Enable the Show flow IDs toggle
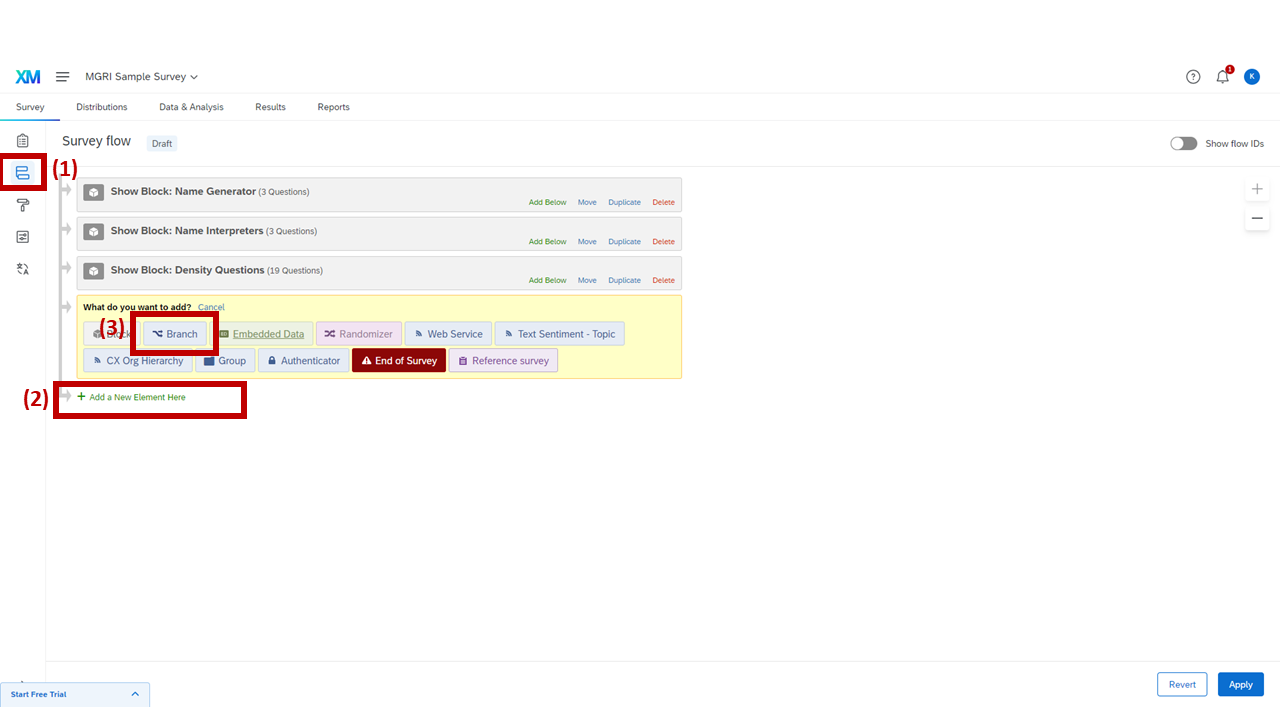This screenshot has width=1280, height=720. coord(1183,143)
